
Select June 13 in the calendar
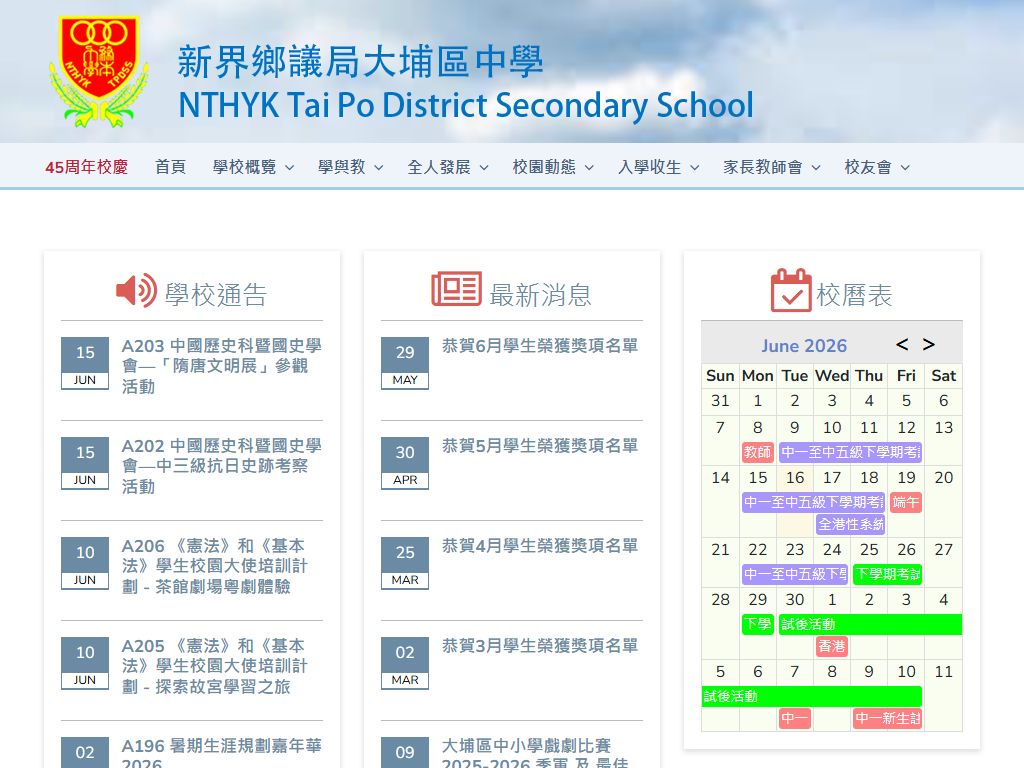[x=943, y=428]
